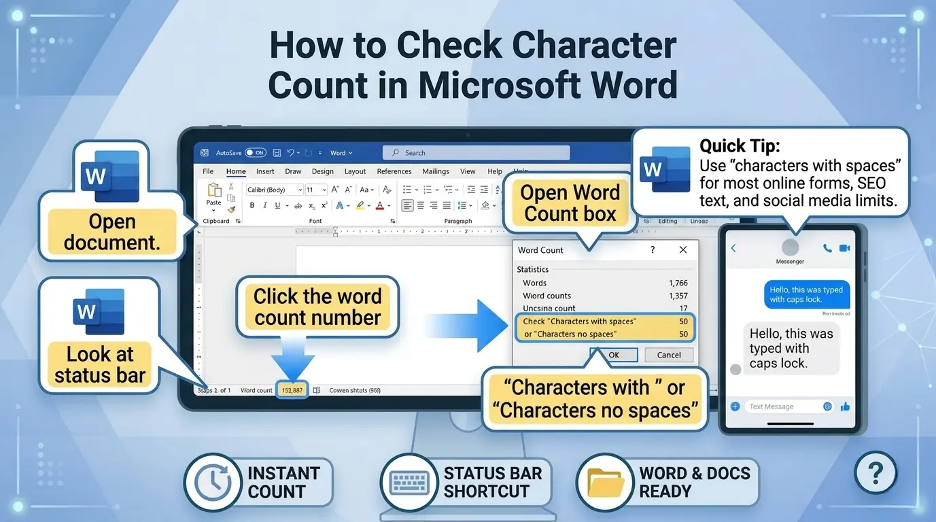The height and width of the screenshot is (522, 936).
Task: Click the Read Mode book icon in status bar
Action: click(x=316, y=390)
